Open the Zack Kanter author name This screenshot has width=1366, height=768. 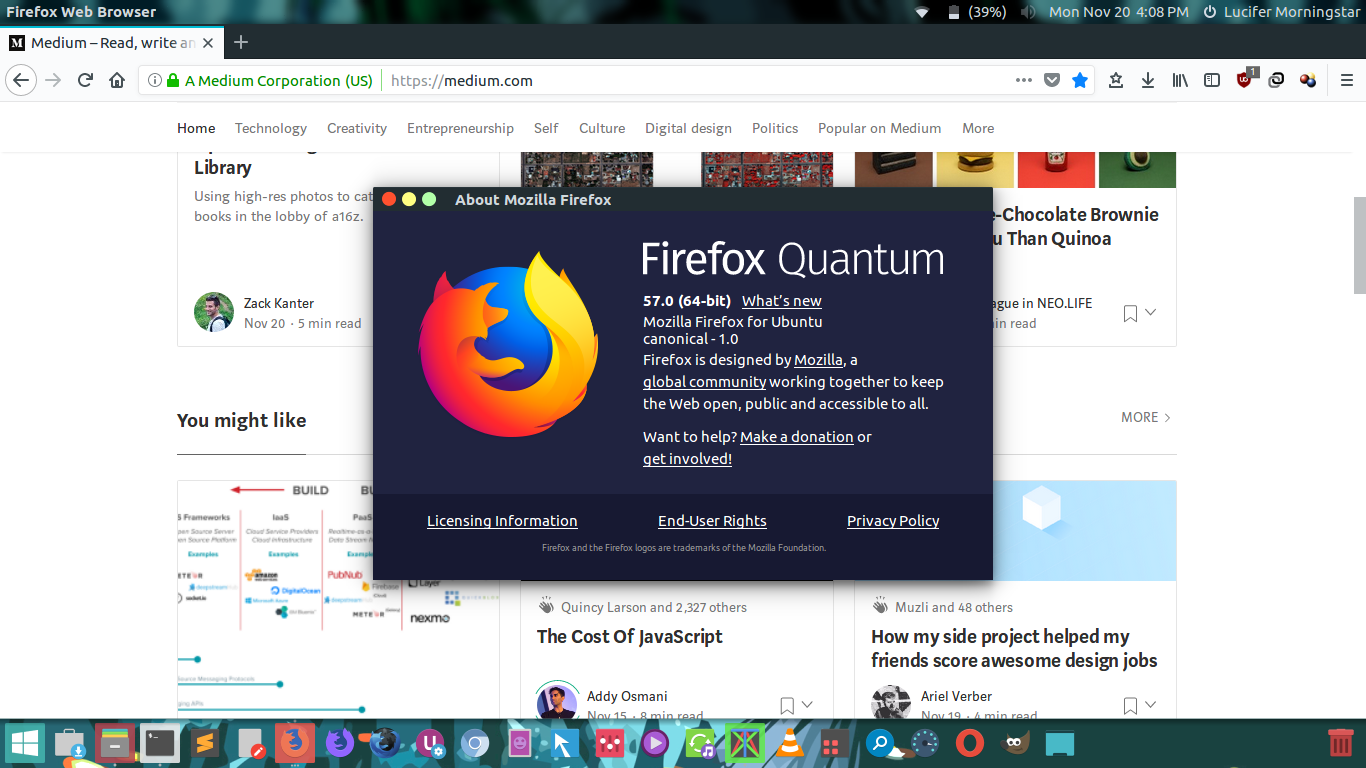coord(279,303)
